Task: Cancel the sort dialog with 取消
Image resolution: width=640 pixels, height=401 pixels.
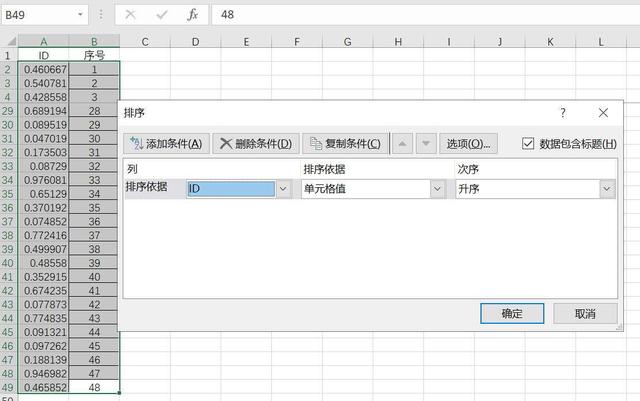Action: click(585, 314)
